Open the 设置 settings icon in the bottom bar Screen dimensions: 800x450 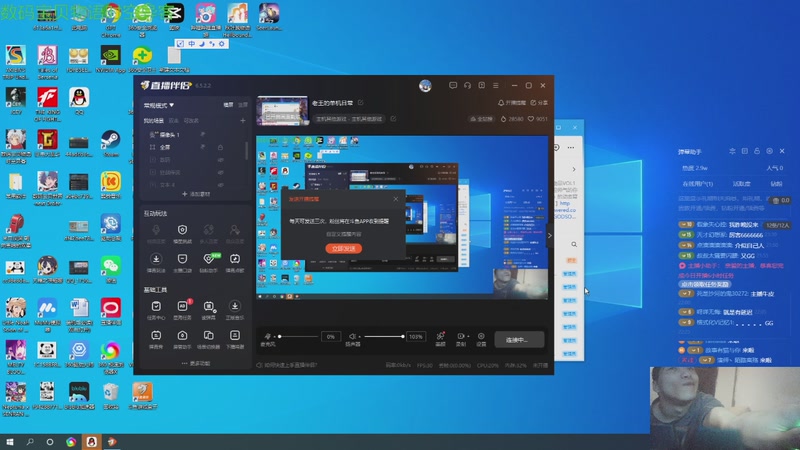(x=481, y=336)
